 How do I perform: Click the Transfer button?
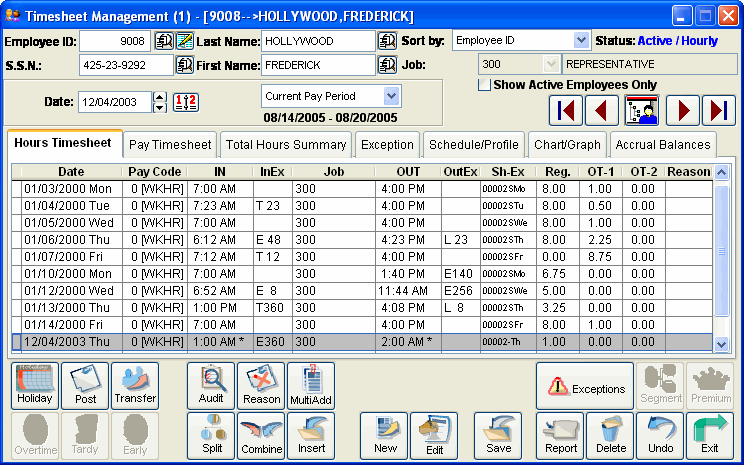[x=135, y=386]
